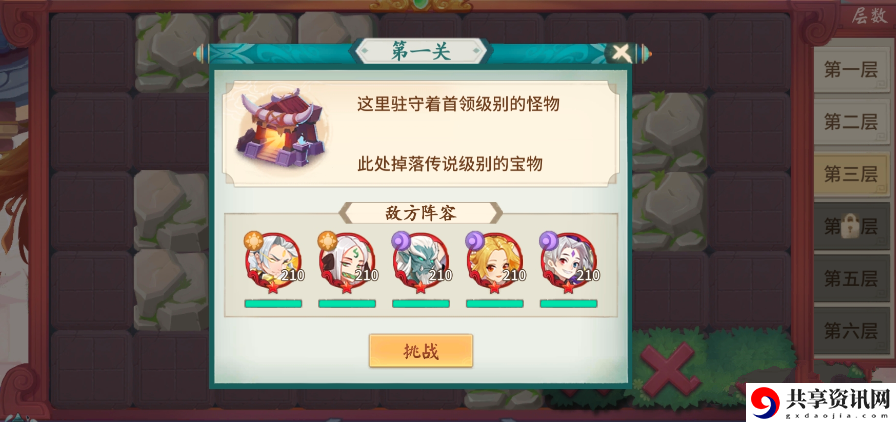Click the purple faction badge on last enemy
This screenshot has height=422, width=896.
[x=549, y=240]
